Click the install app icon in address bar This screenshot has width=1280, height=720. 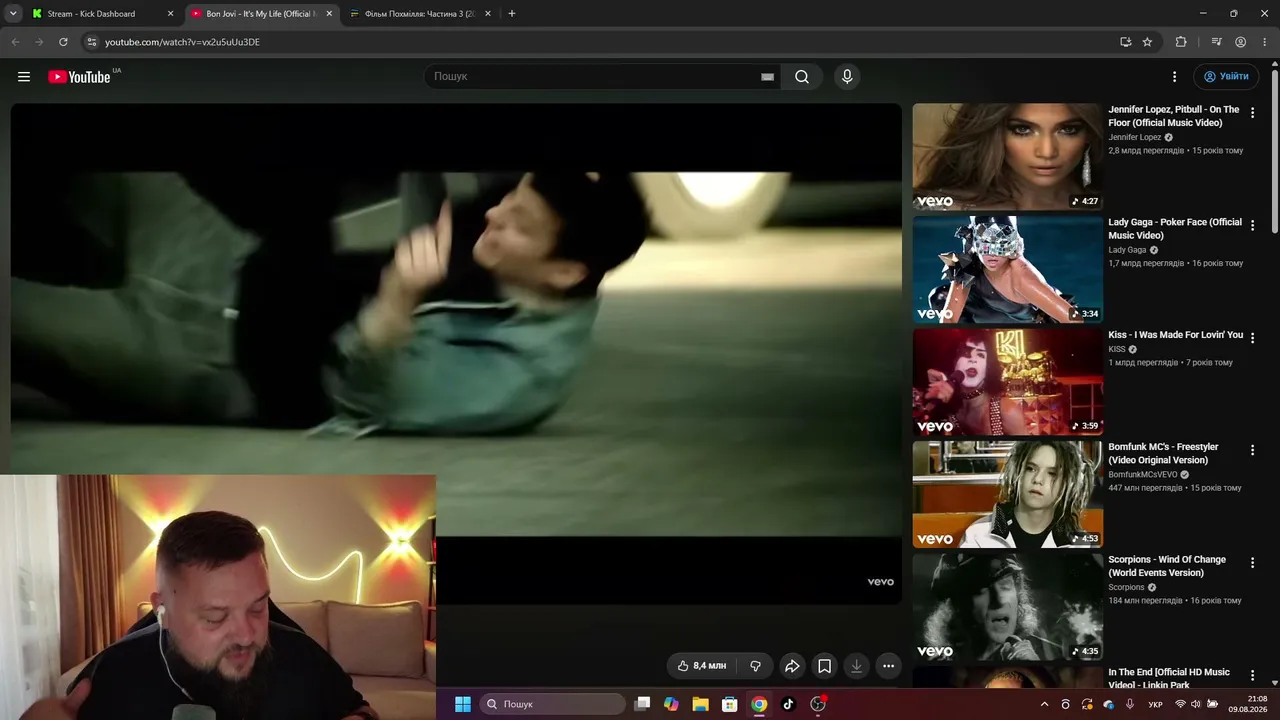pyautogui.click(x=1125, y=42)
